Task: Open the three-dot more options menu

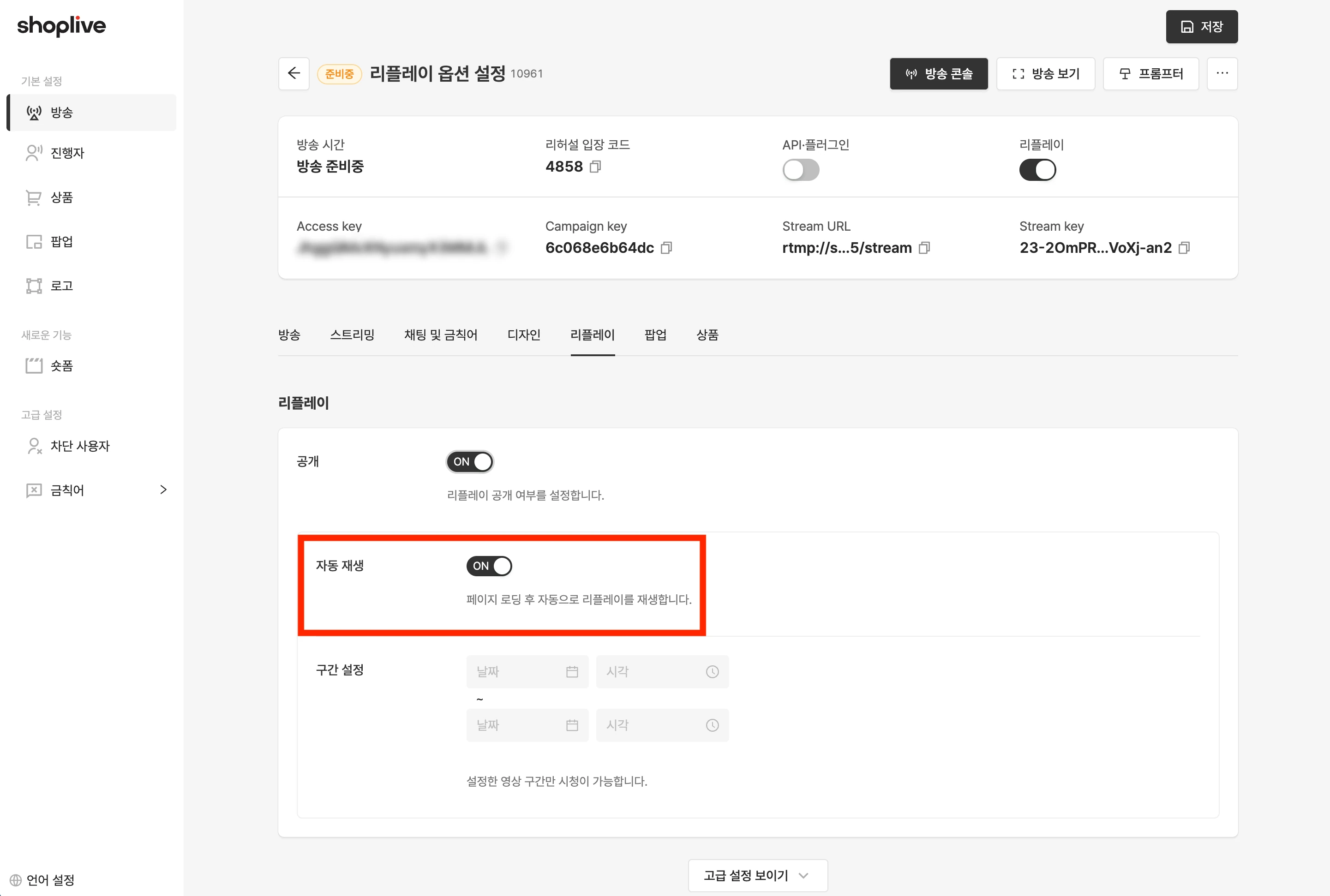Action: click(1222, 73)
